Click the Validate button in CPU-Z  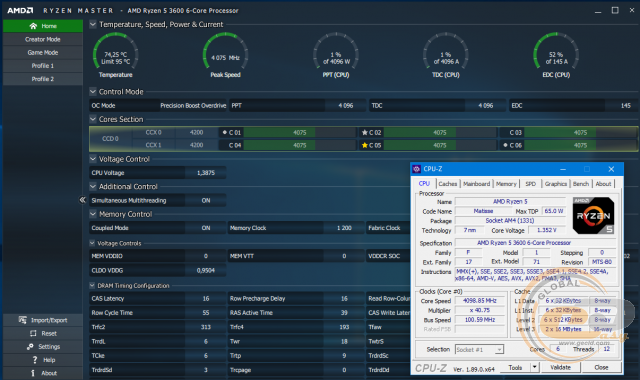pyautogui.click(x=561, y=367)
